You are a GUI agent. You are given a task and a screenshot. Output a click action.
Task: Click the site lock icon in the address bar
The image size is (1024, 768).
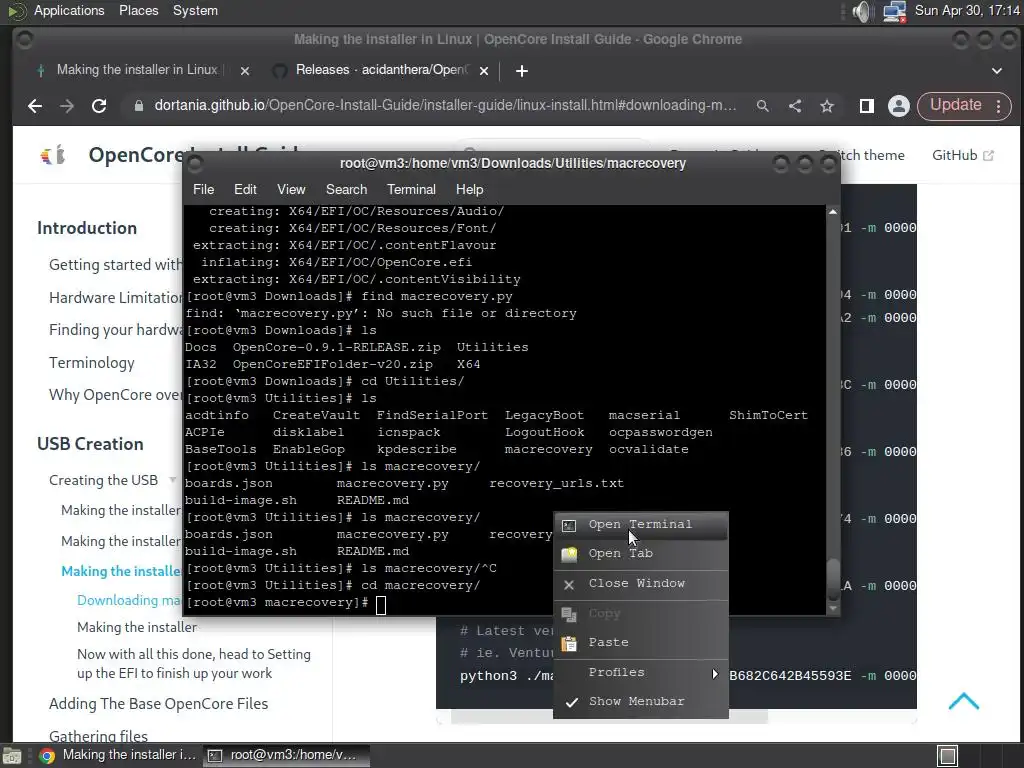point(138,106)
